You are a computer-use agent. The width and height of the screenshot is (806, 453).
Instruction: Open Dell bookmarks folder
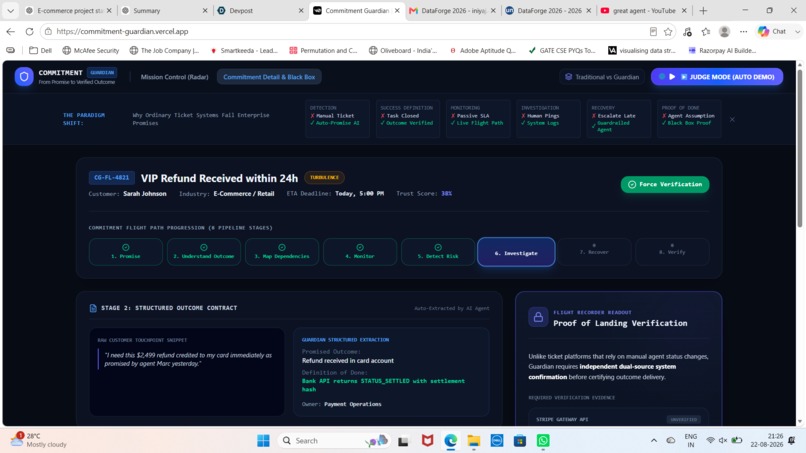click(41, 50)
